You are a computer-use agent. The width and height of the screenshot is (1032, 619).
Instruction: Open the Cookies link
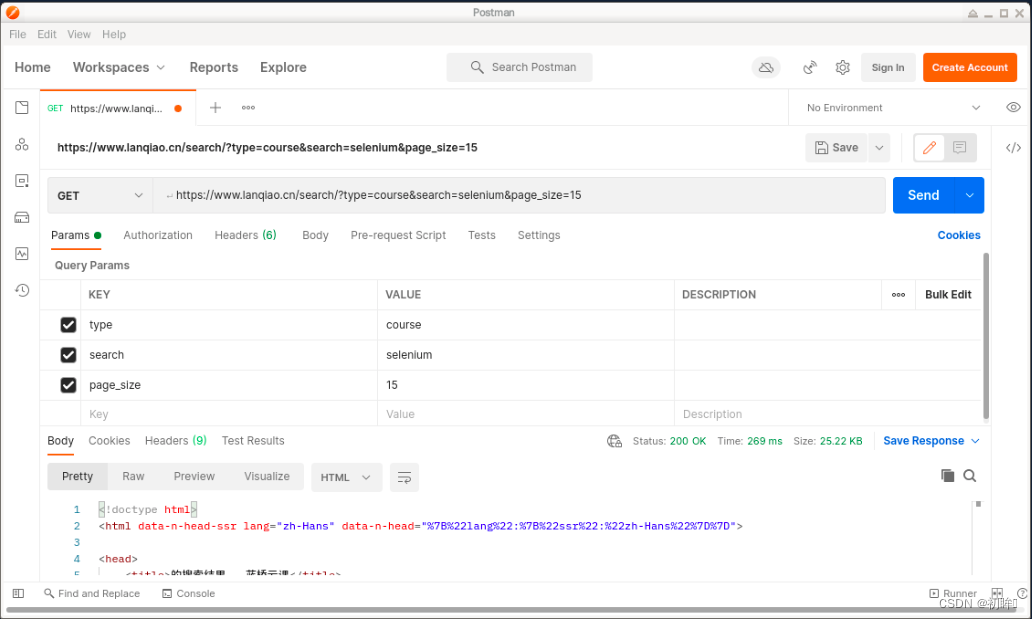959,235
